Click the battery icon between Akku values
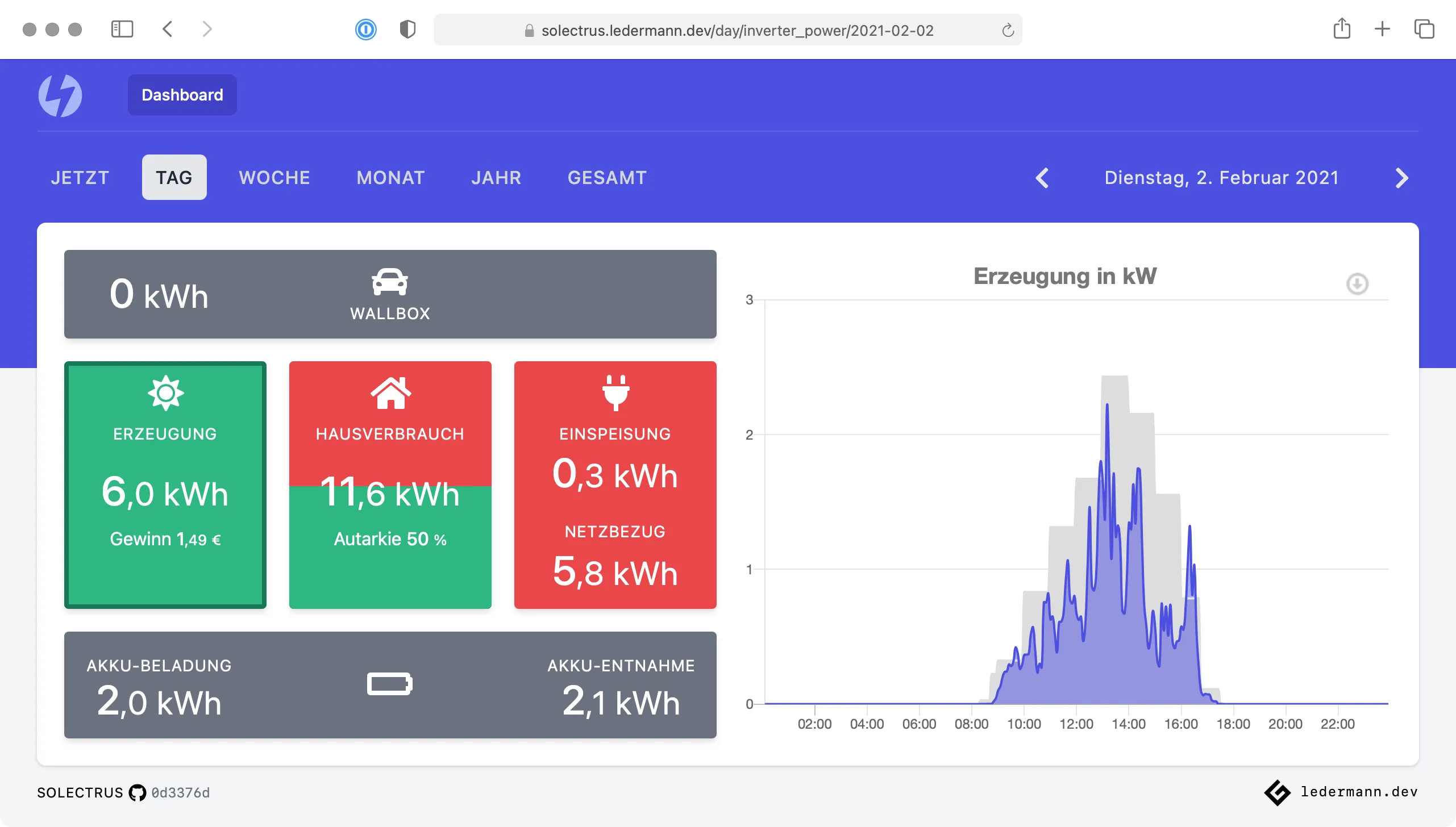1456x827 pixels. tap(390, 683)
